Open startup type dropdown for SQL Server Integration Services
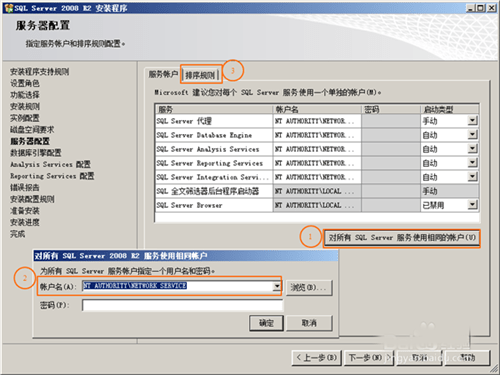Screen dimensions: 500x375 [x=472, y=177]
